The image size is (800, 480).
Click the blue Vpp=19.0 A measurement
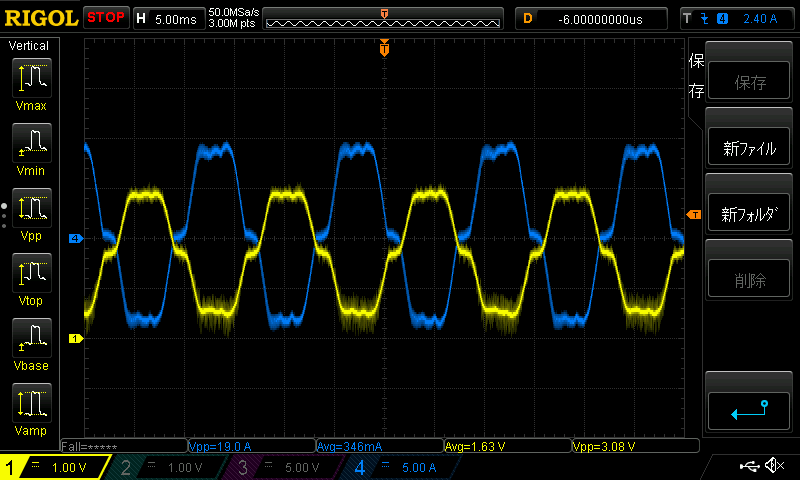pos(252,446)
